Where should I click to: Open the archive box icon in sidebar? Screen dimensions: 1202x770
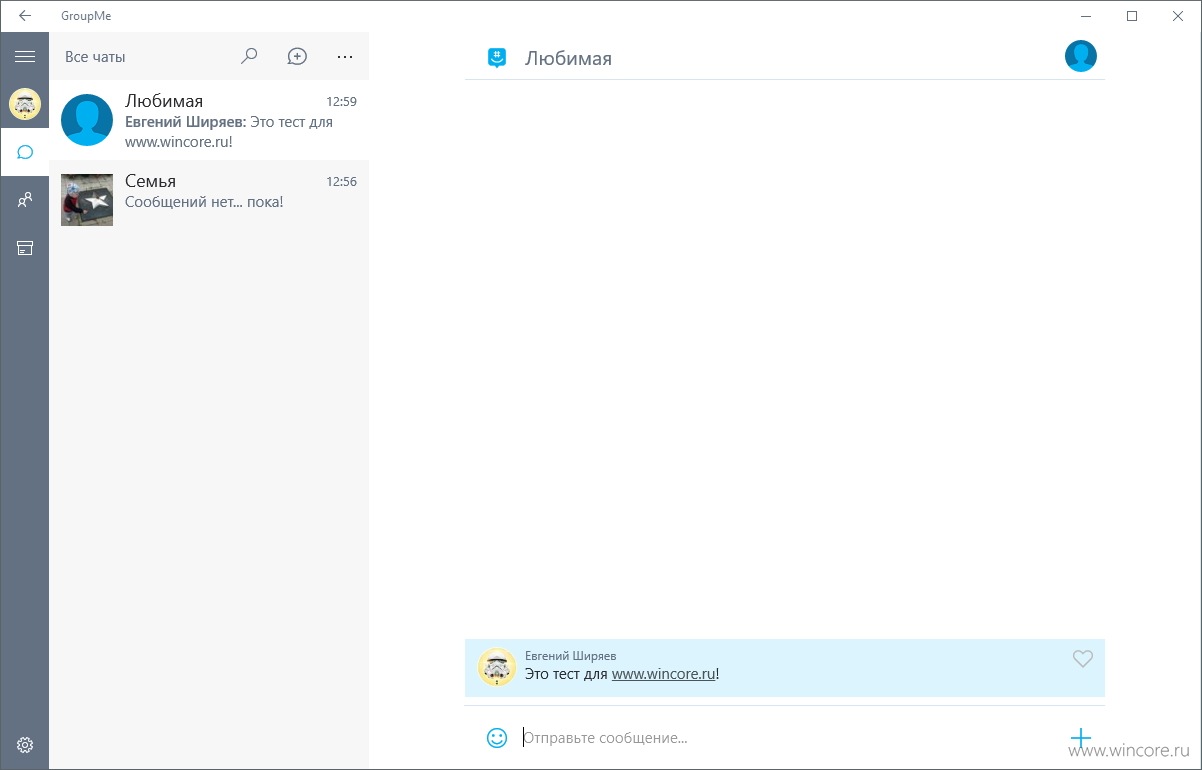[25, 248]
